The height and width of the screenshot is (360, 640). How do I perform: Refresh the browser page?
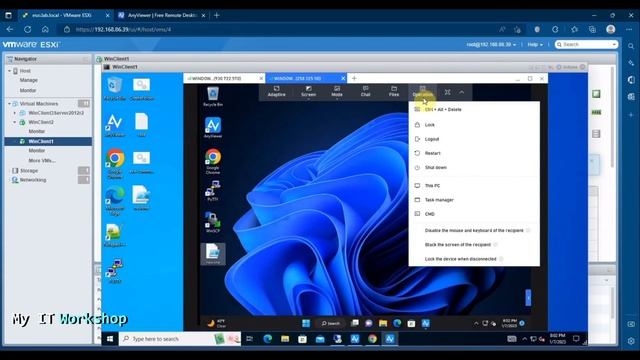(x=27, y=29)
